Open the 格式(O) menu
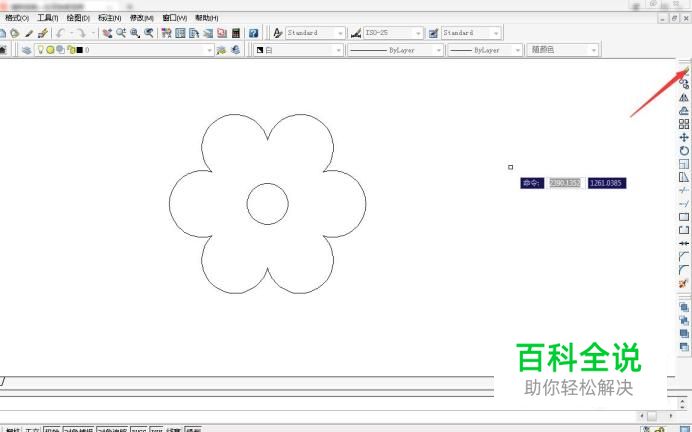The image size is (692, 432). [17, 18]
